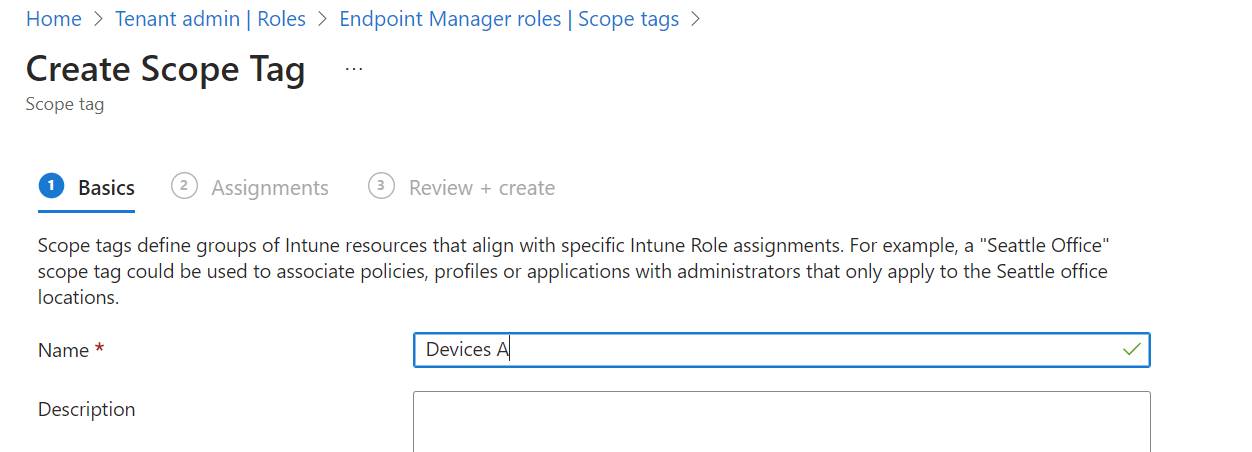Click the Create Scope Tag heading
Image resolution: width=1252 pixels, height=452 pixels.
pos(166,69)
